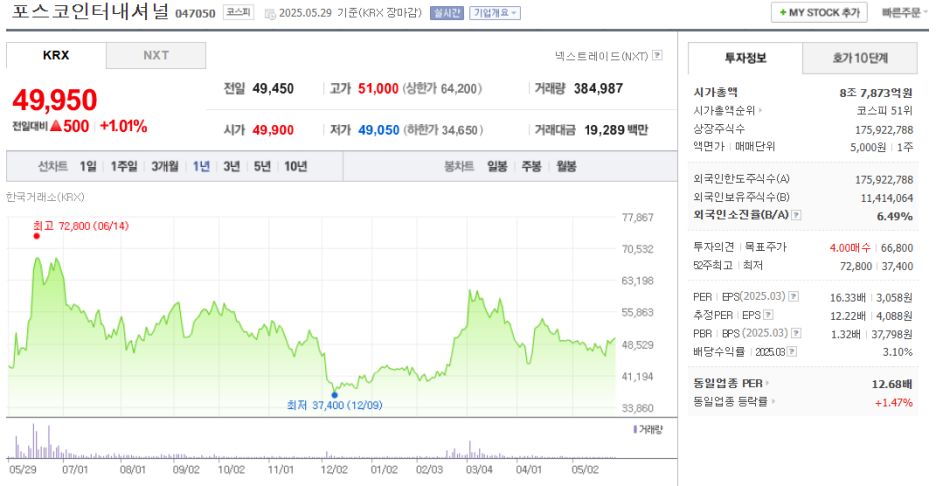Click the 4.00매수 investment opinion

click(x=850, y=248)
